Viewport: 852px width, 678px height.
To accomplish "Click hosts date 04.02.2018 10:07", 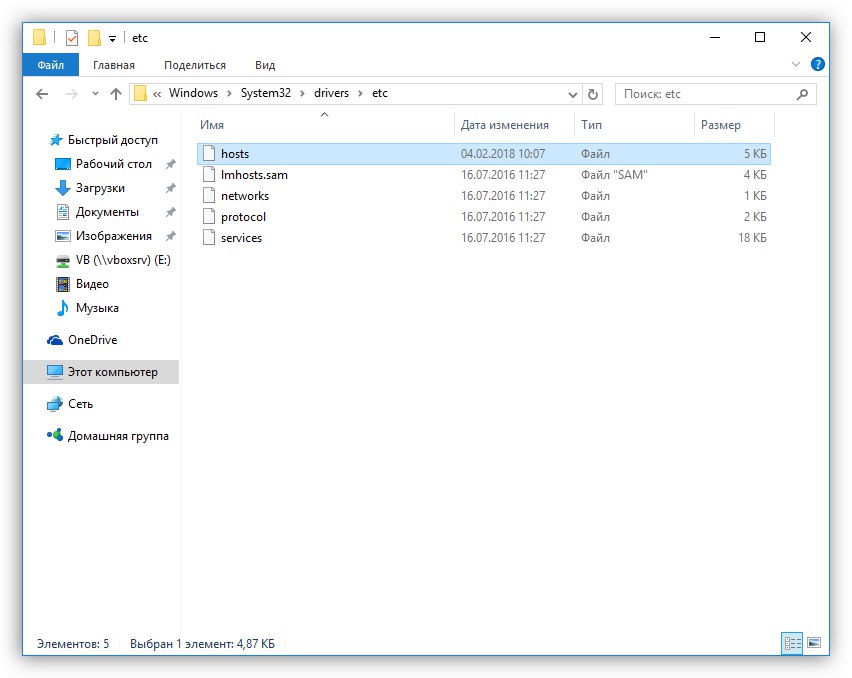I will point(503,154).
